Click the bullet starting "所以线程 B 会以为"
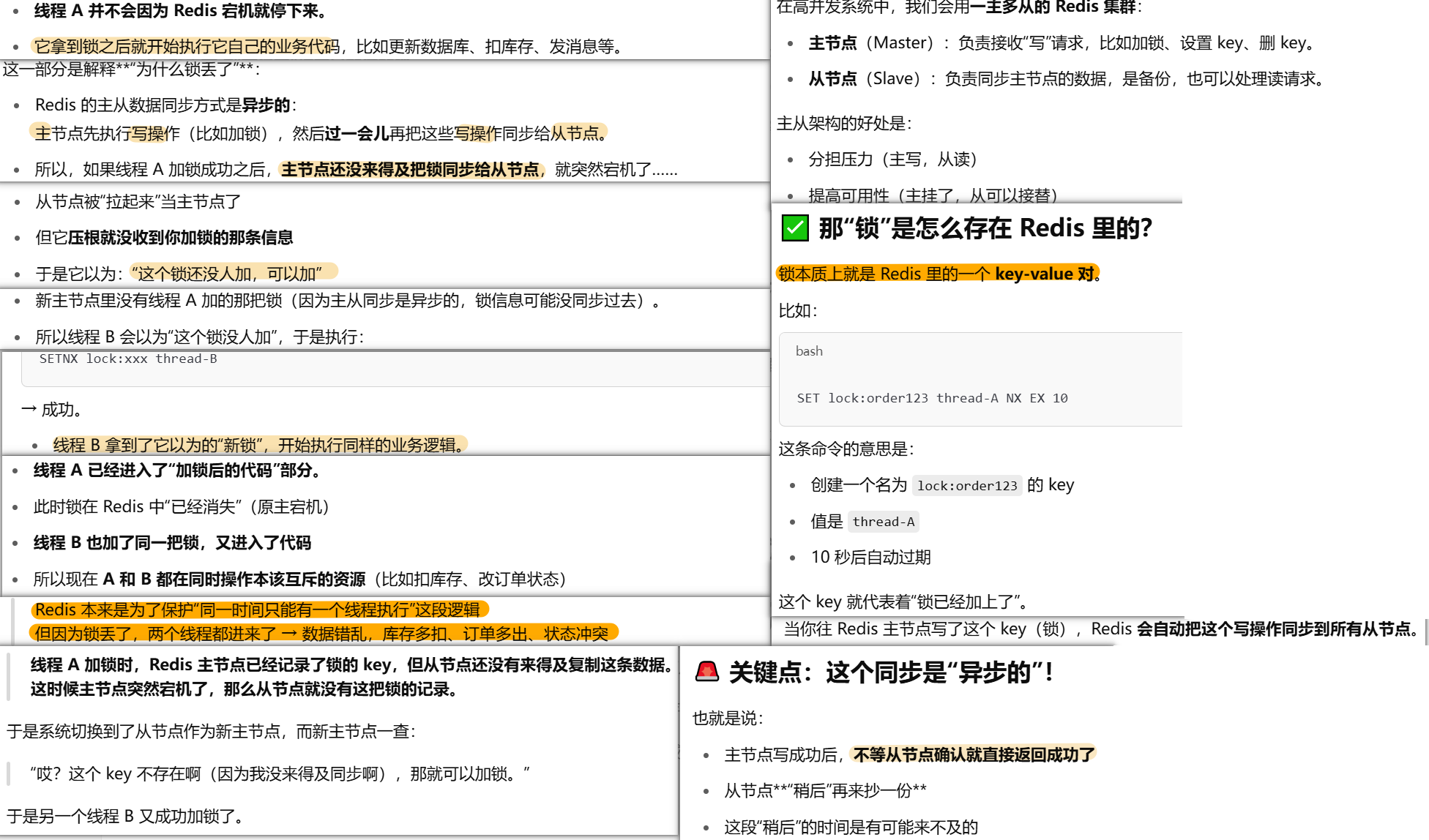Screen dimensions: 1429x840 pos(200,337)
